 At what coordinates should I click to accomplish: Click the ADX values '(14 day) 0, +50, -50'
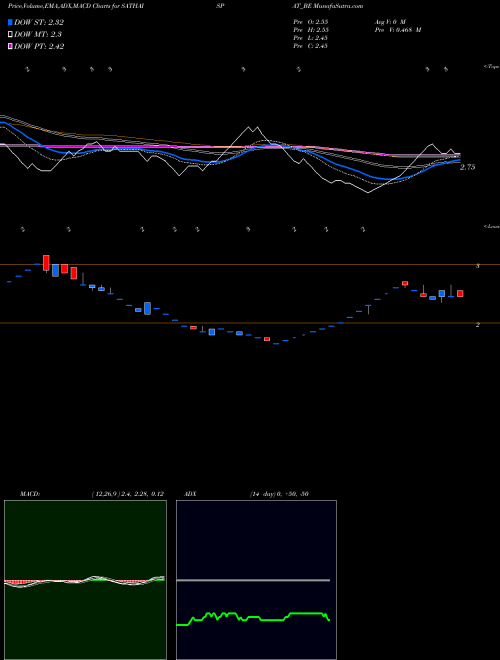[x=279, y=494]
